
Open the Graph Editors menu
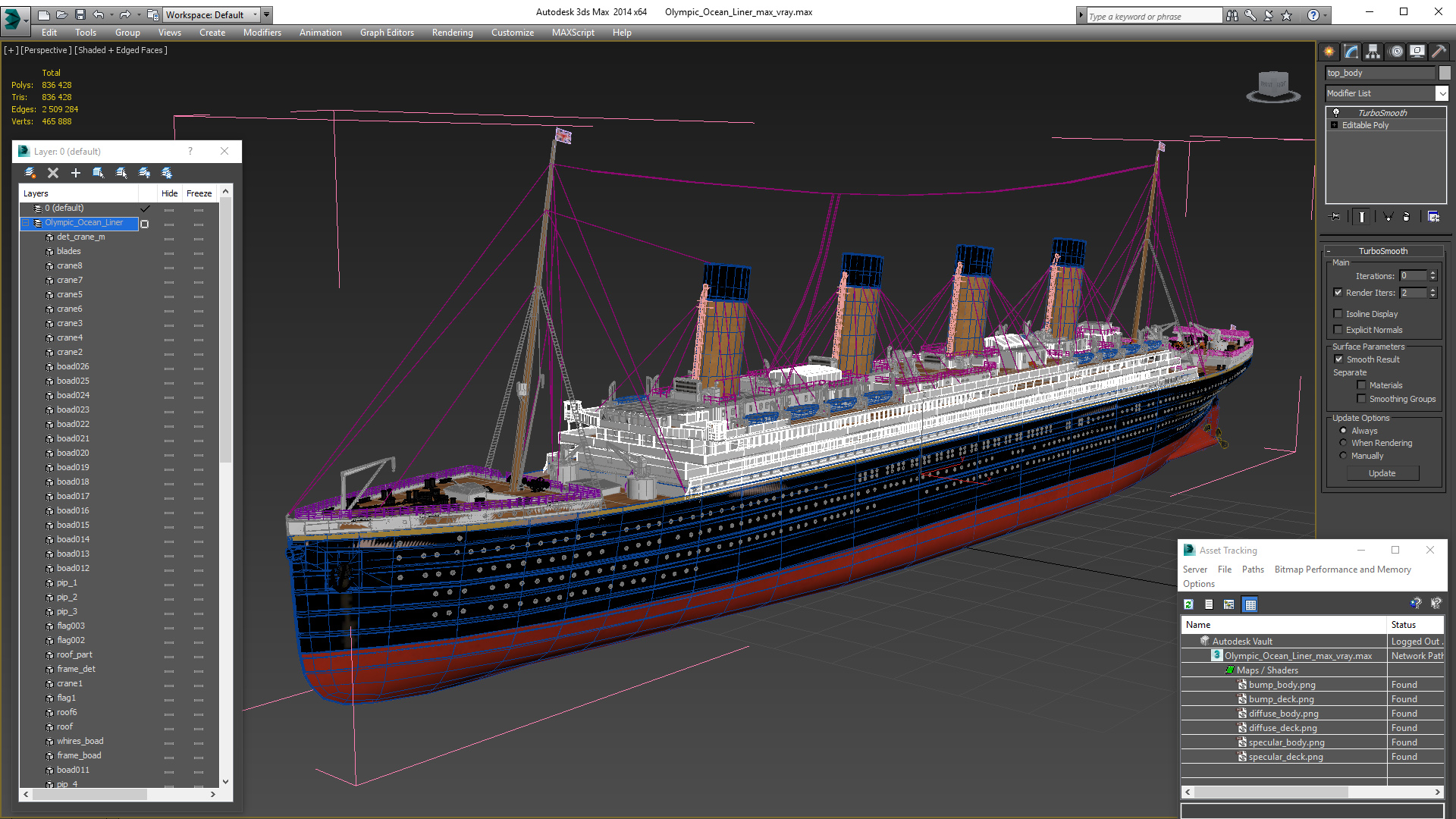[387, 33]
